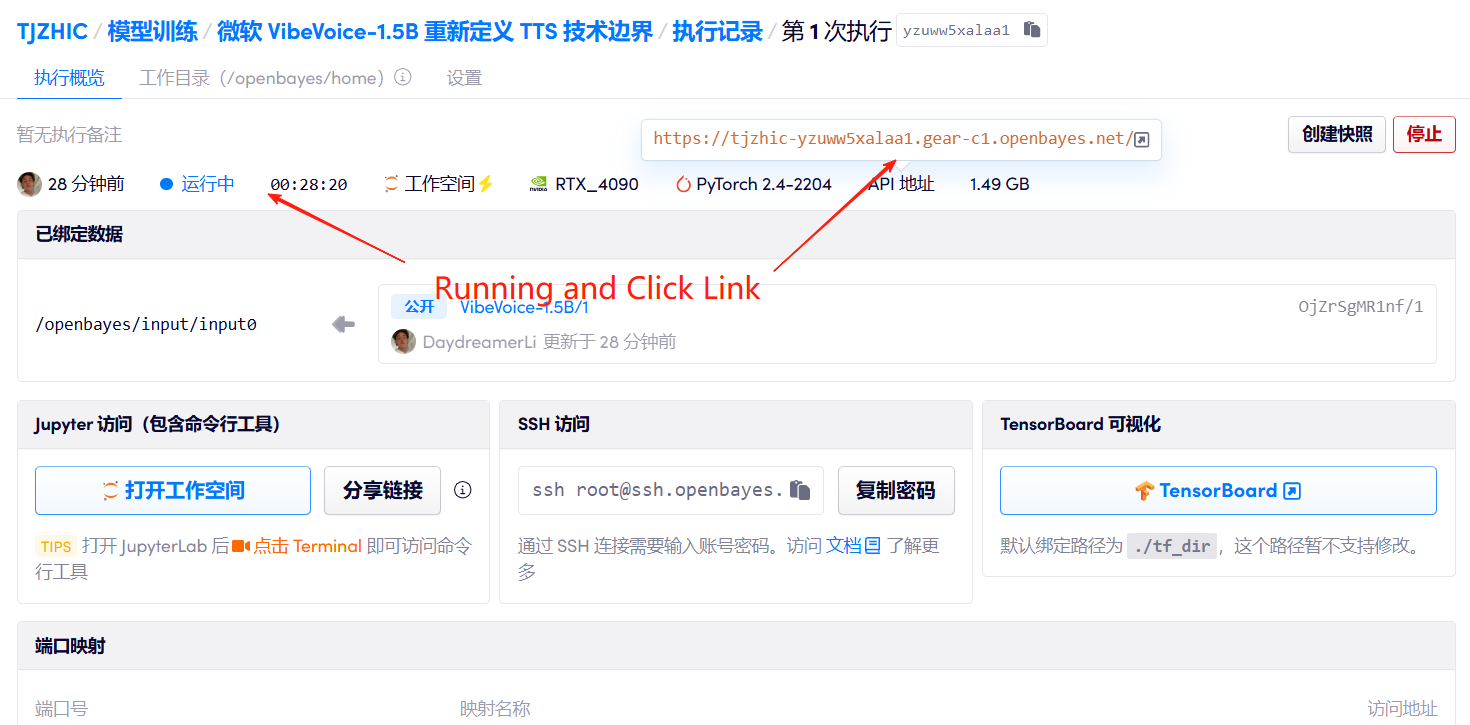Click the 模型训练 breadcrumb link

coord(152,31)
